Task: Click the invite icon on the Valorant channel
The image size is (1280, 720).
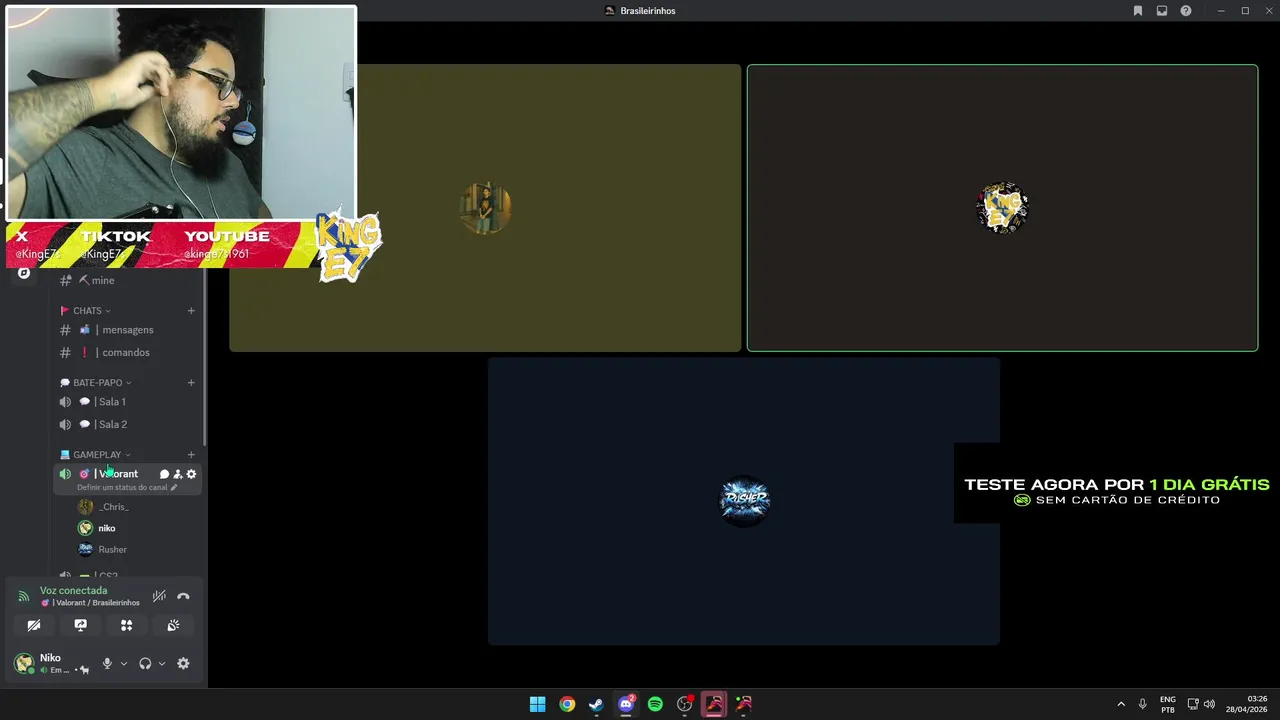Action: tap(178, 474)
